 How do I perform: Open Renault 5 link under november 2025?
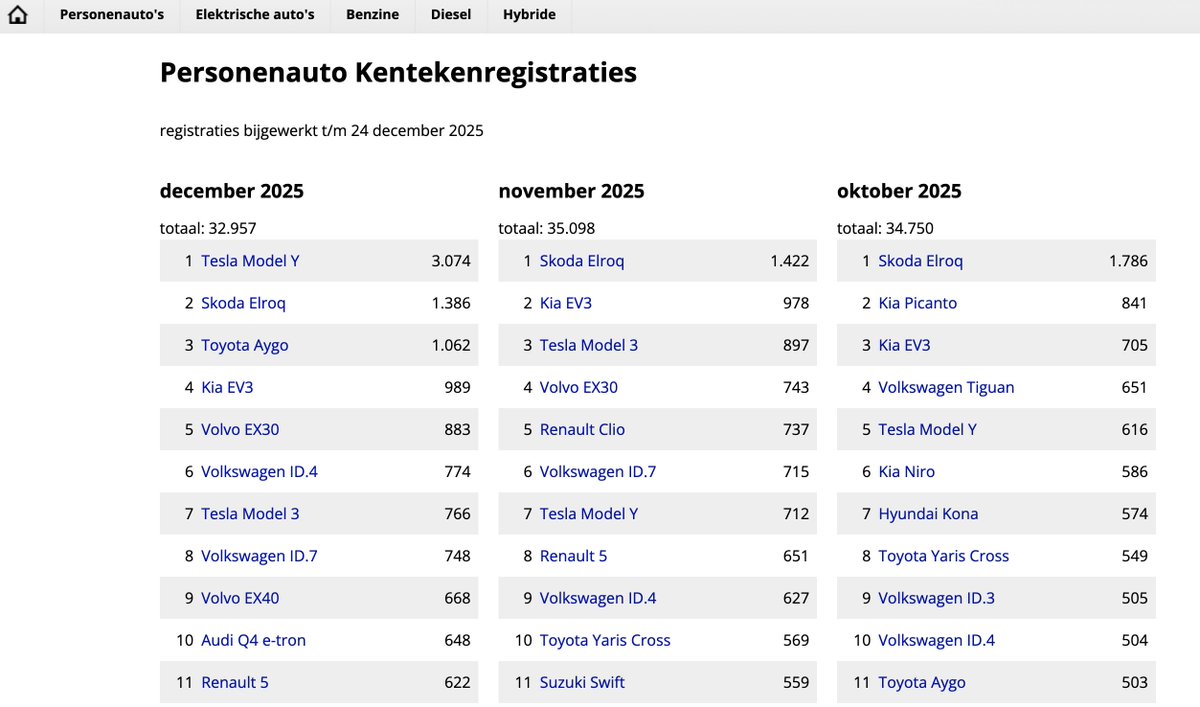(574, 555)
